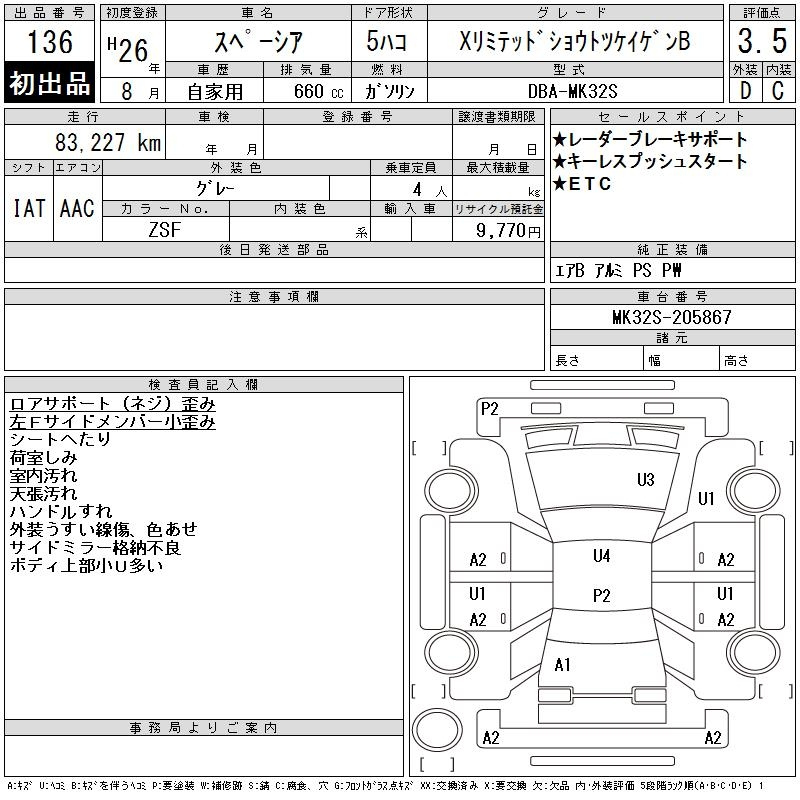Click the note 荷室しみ
The height and width of the screenshot is (800, 800).
click(x=43, y=458)
